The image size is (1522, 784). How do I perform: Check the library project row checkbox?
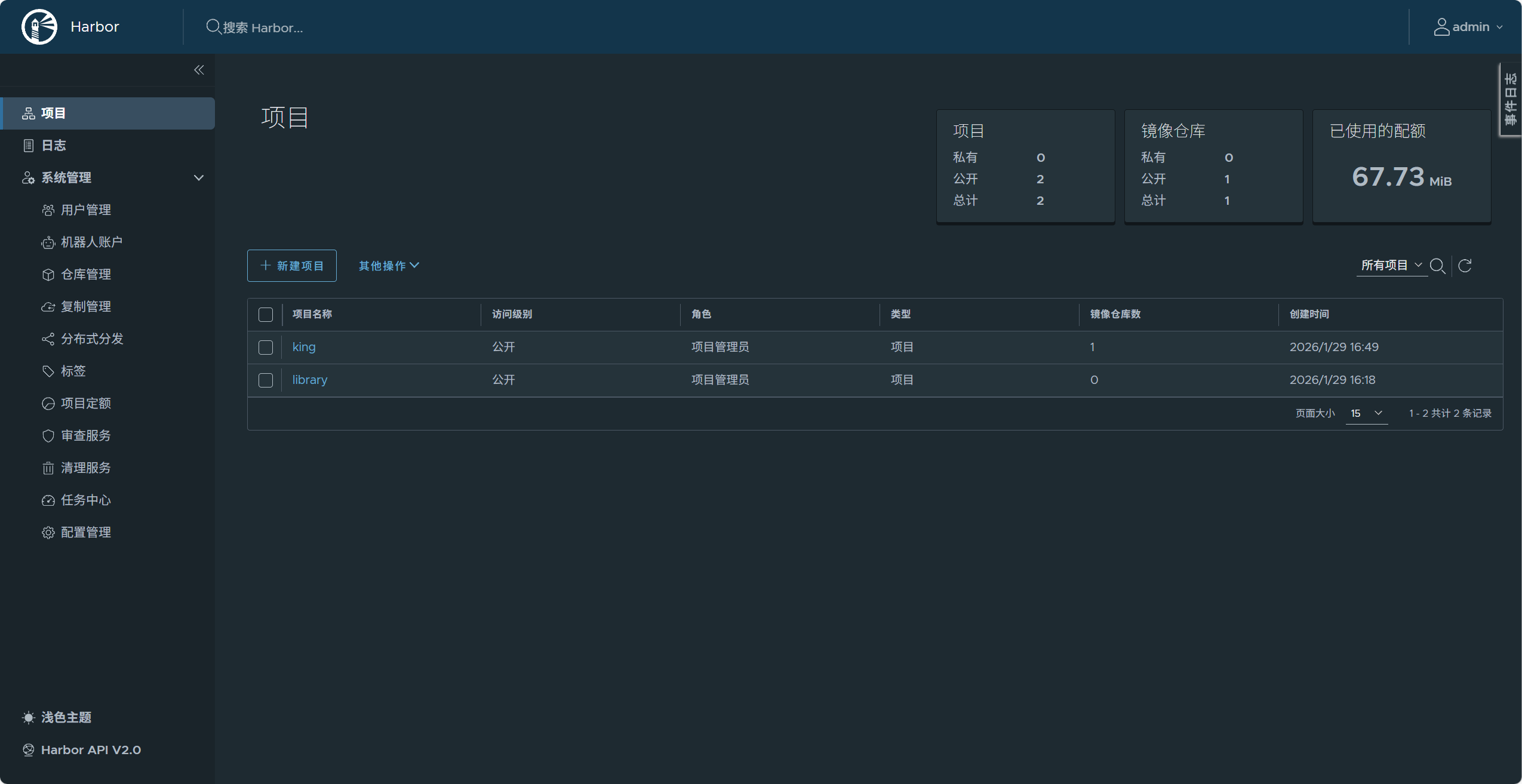[x=266, y=380]
